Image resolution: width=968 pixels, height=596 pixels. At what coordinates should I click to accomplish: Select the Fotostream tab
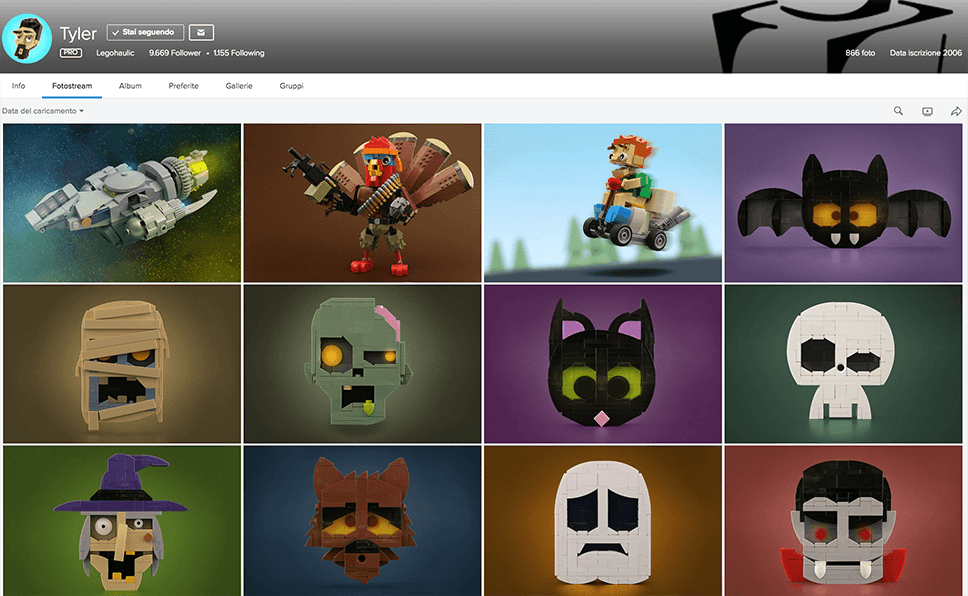tap(72, 86)
